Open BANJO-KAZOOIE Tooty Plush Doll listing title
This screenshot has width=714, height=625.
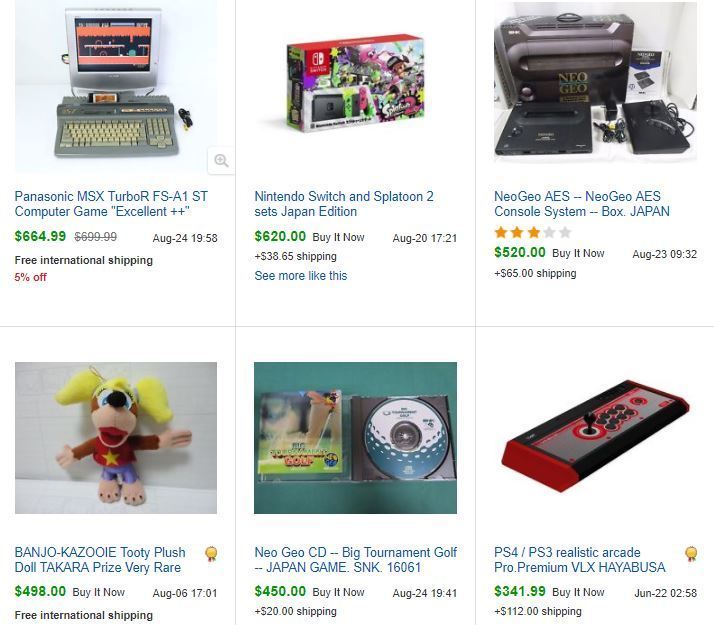coord(100,560)
